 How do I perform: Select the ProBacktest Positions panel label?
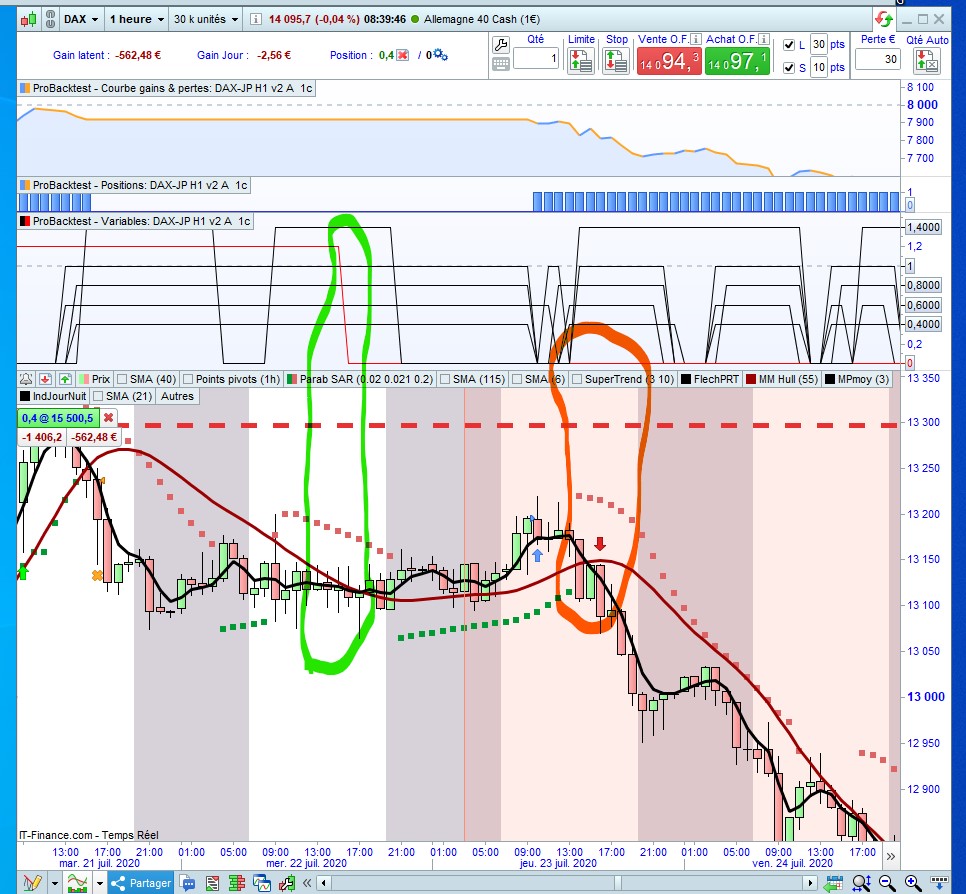(x=134, y=185)
